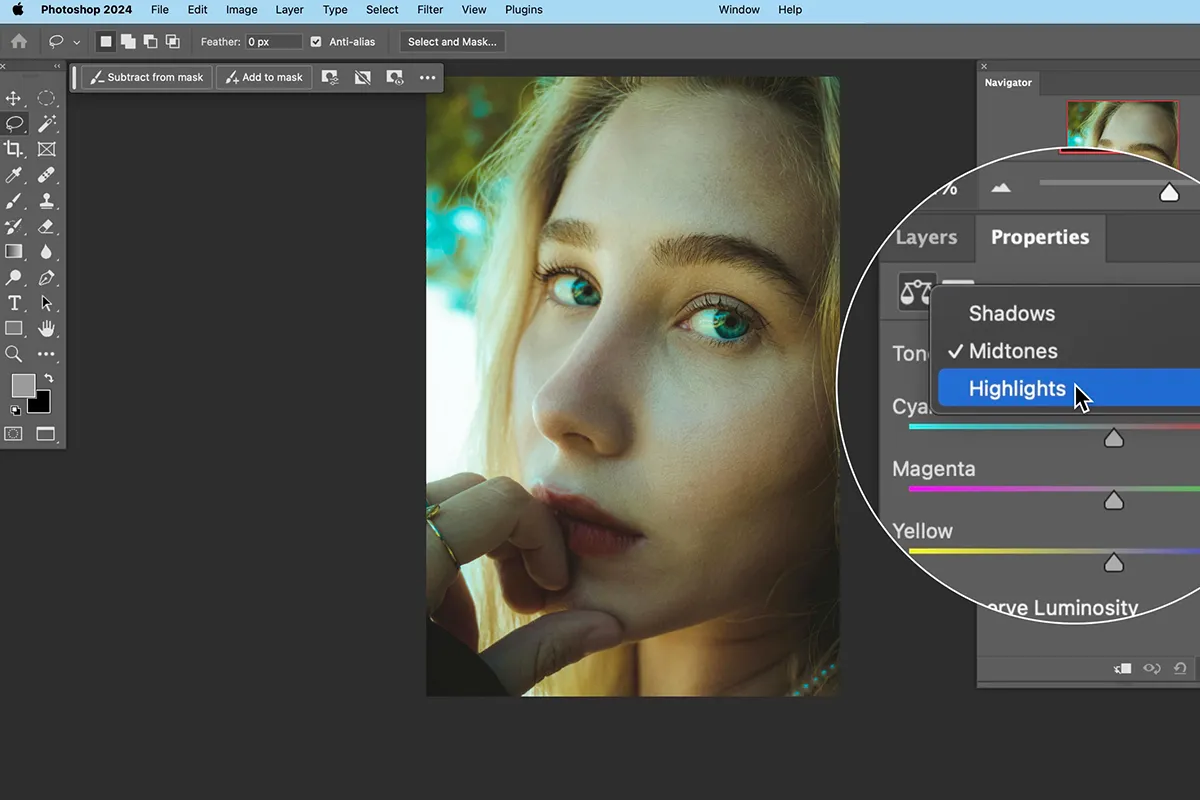This screenshot has height=800, width=1200.
Task: Open the Apple menu
Action: pos(17,9)
